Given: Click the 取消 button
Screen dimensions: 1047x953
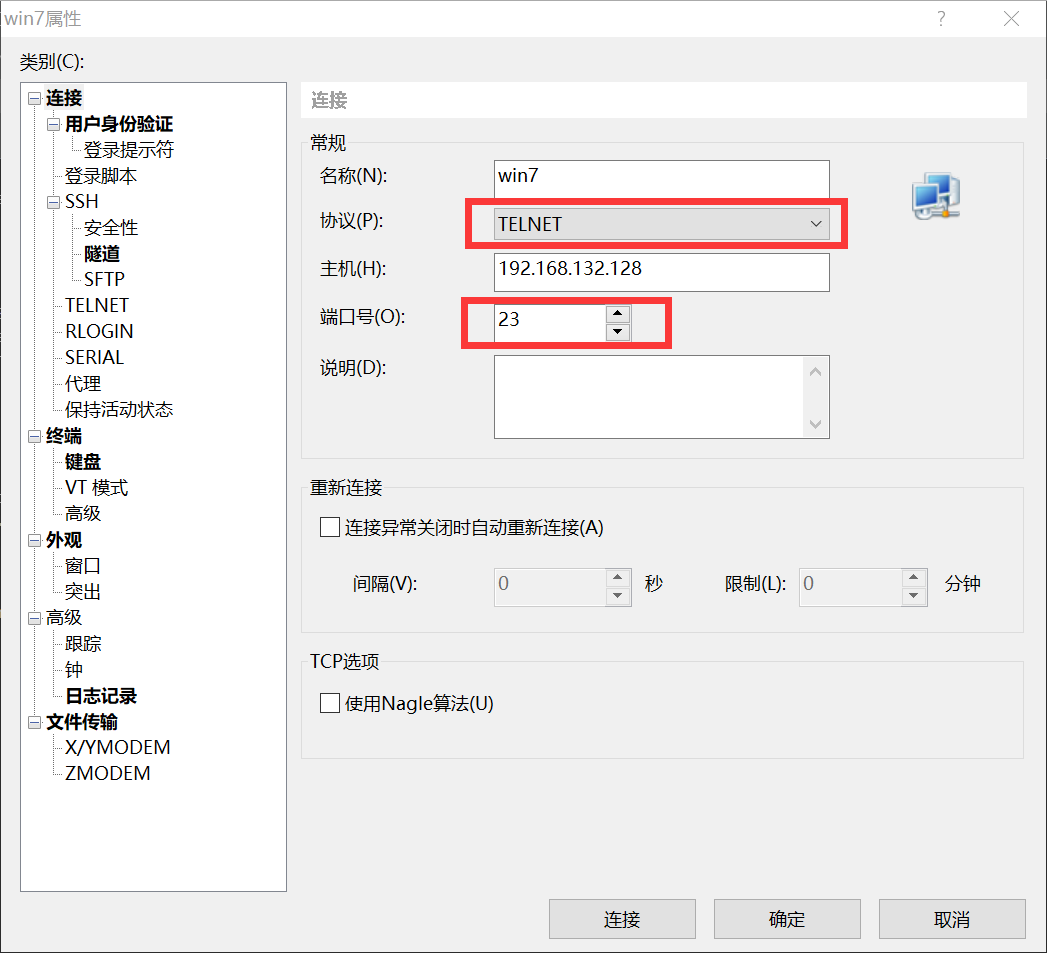Looking at the screenshot, I should [x=952, y=919].
